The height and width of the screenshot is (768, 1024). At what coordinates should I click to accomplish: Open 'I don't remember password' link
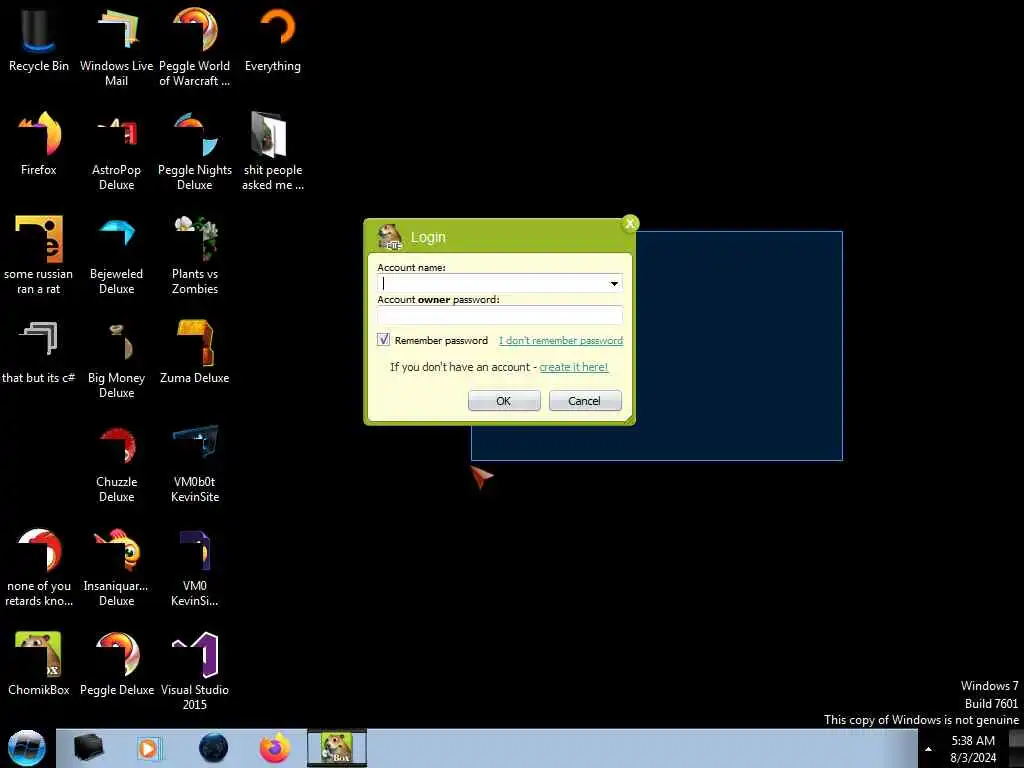coord(561,340)
